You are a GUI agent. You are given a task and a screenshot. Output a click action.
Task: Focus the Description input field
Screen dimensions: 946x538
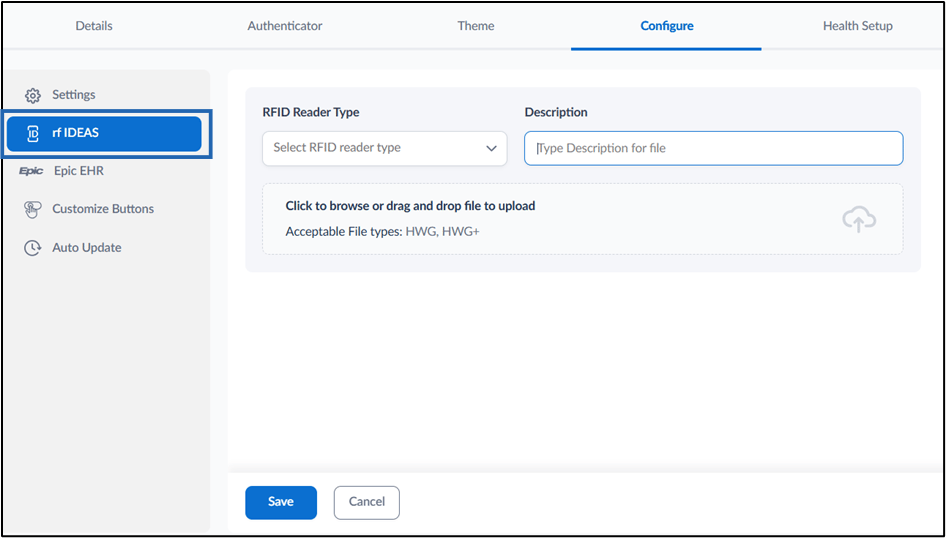click(714, 148)
